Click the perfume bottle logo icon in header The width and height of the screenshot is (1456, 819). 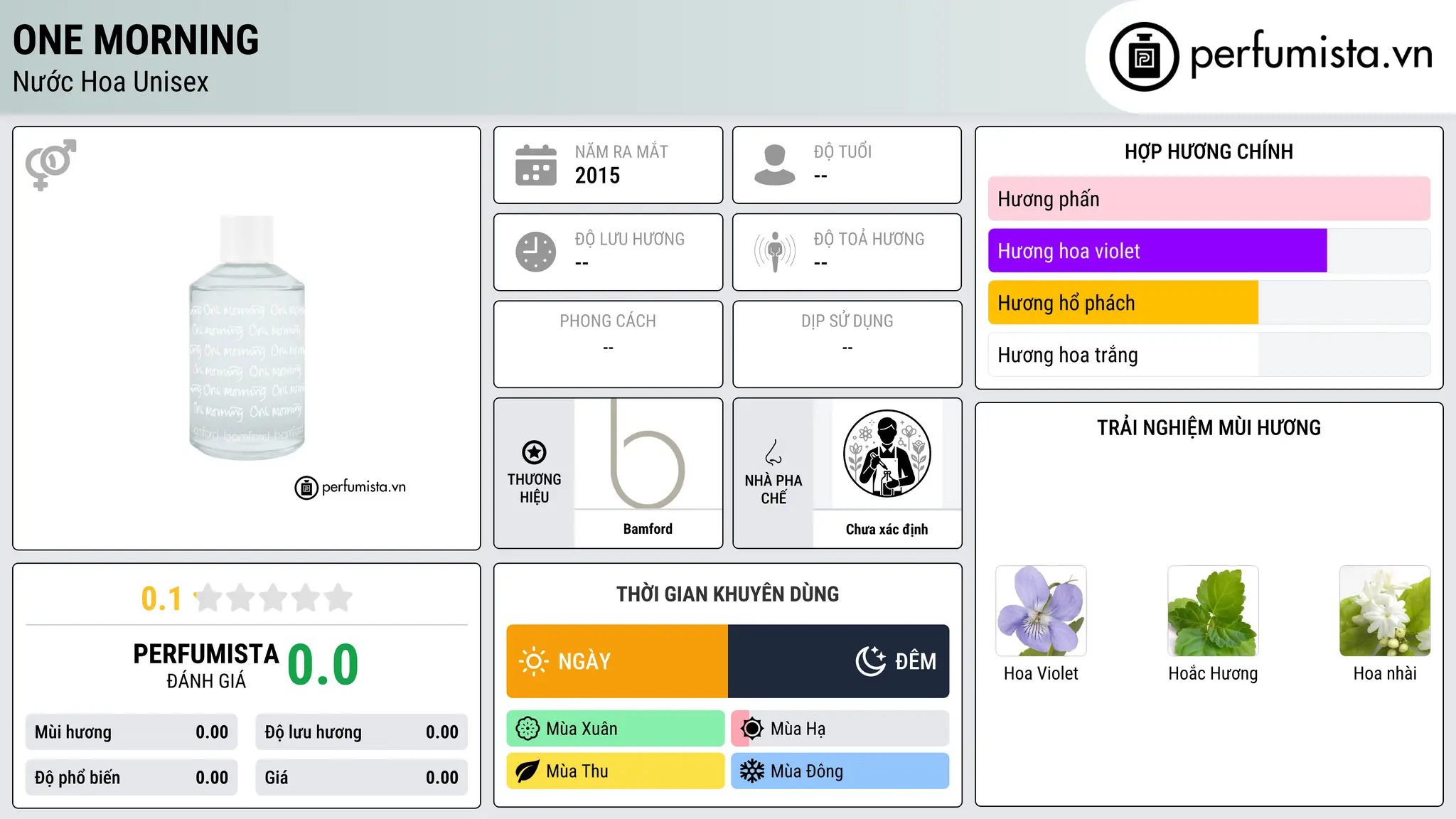pos(1144,57)
